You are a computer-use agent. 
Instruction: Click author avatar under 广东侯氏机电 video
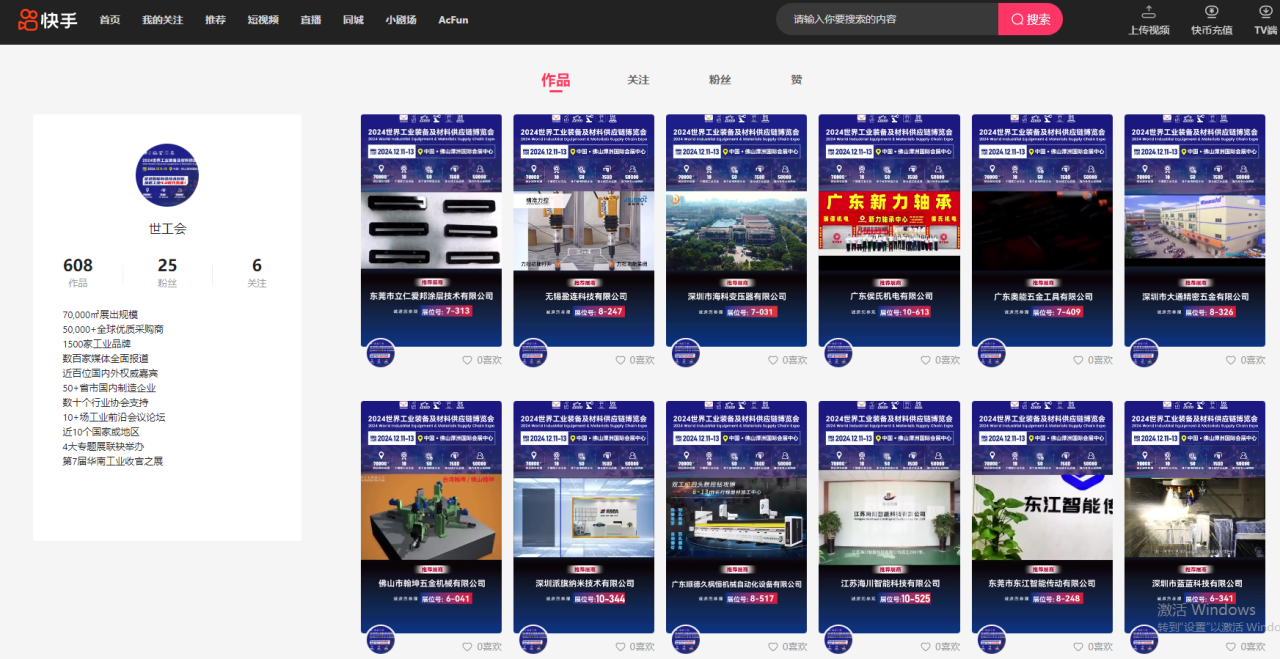pyautogui.click(x=838, y=353)
